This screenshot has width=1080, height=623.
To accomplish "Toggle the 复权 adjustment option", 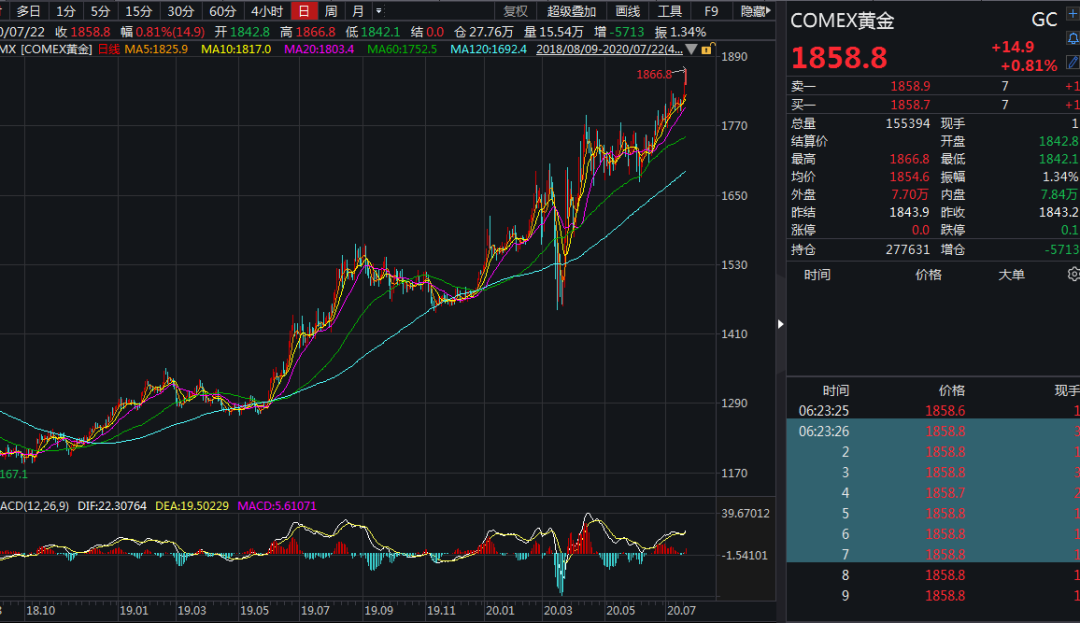I will click(x=515, y=12).
